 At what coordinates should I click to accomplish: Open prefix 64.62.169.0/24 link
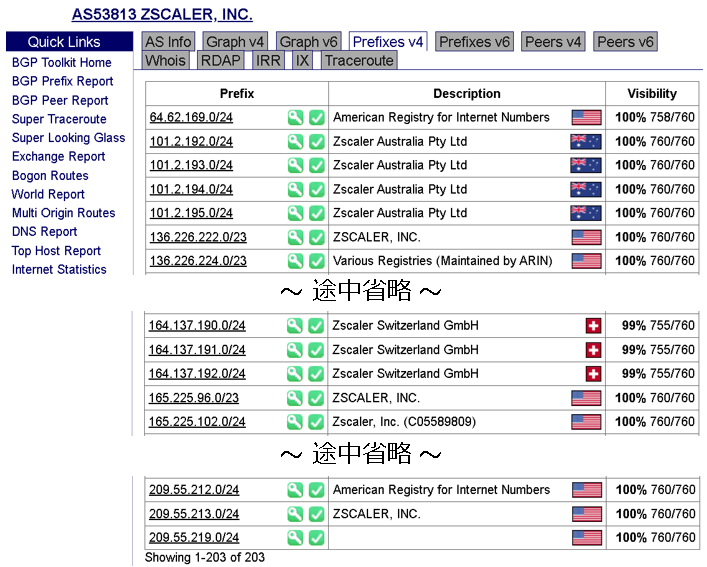[191, 118]
